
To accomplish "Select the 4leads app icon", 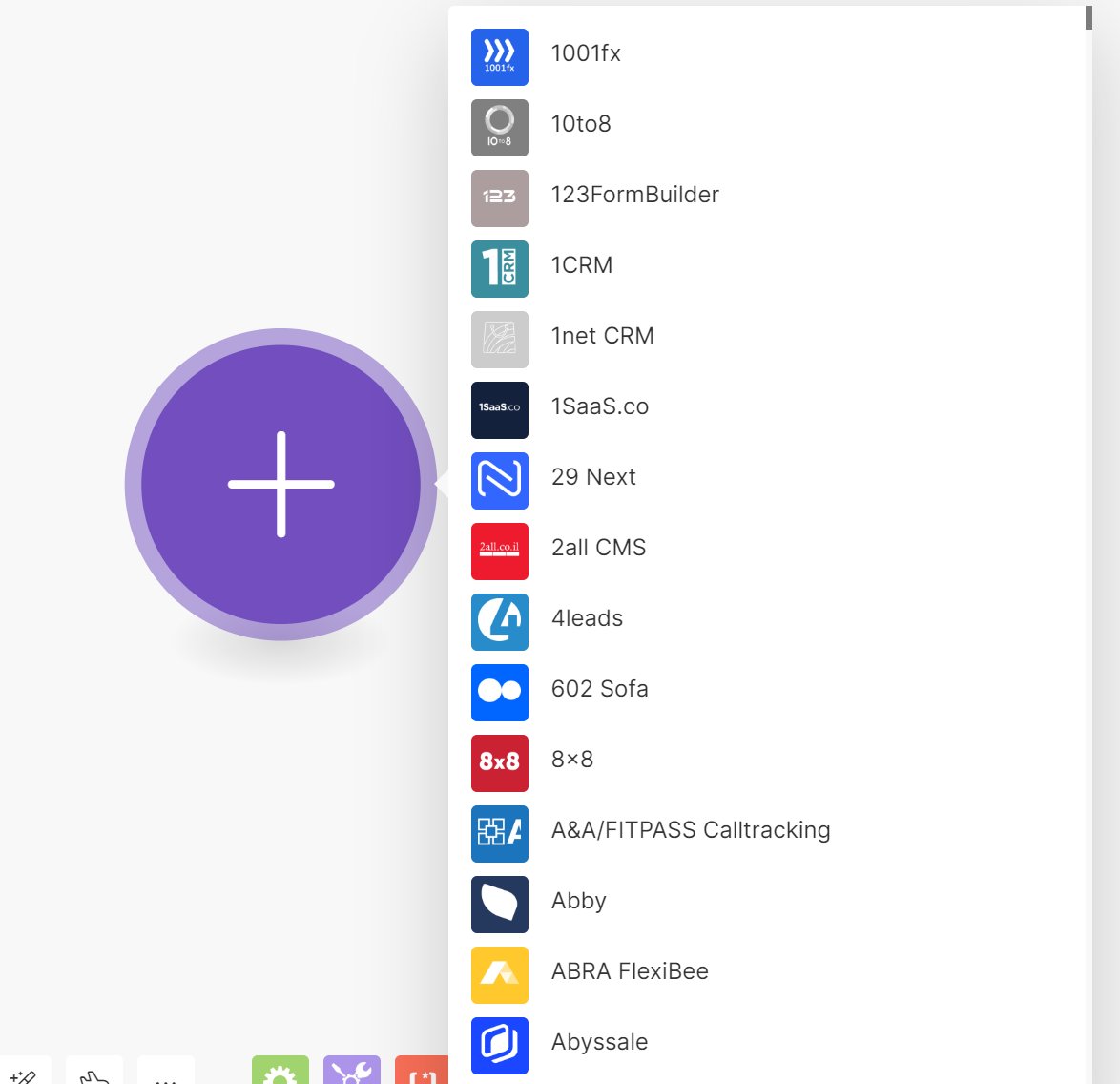I will pyautogui.click(x=499, y=622).
